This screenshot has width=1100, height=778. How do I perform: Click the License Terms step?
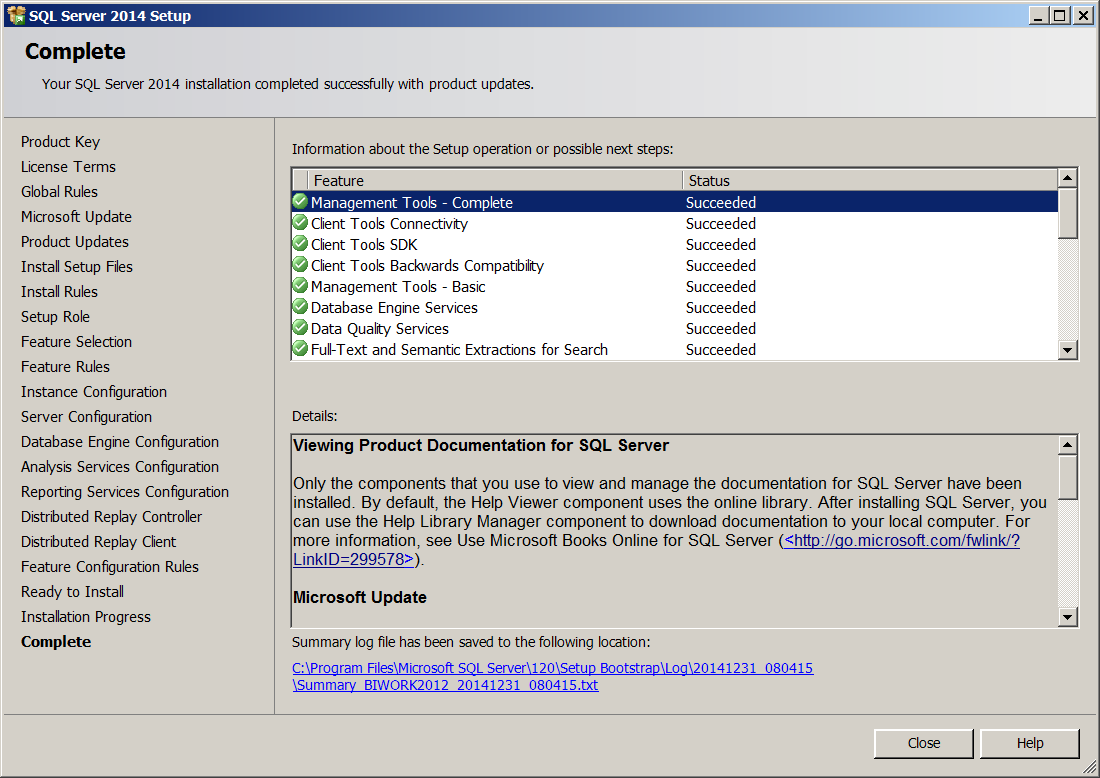click(68, 166)
